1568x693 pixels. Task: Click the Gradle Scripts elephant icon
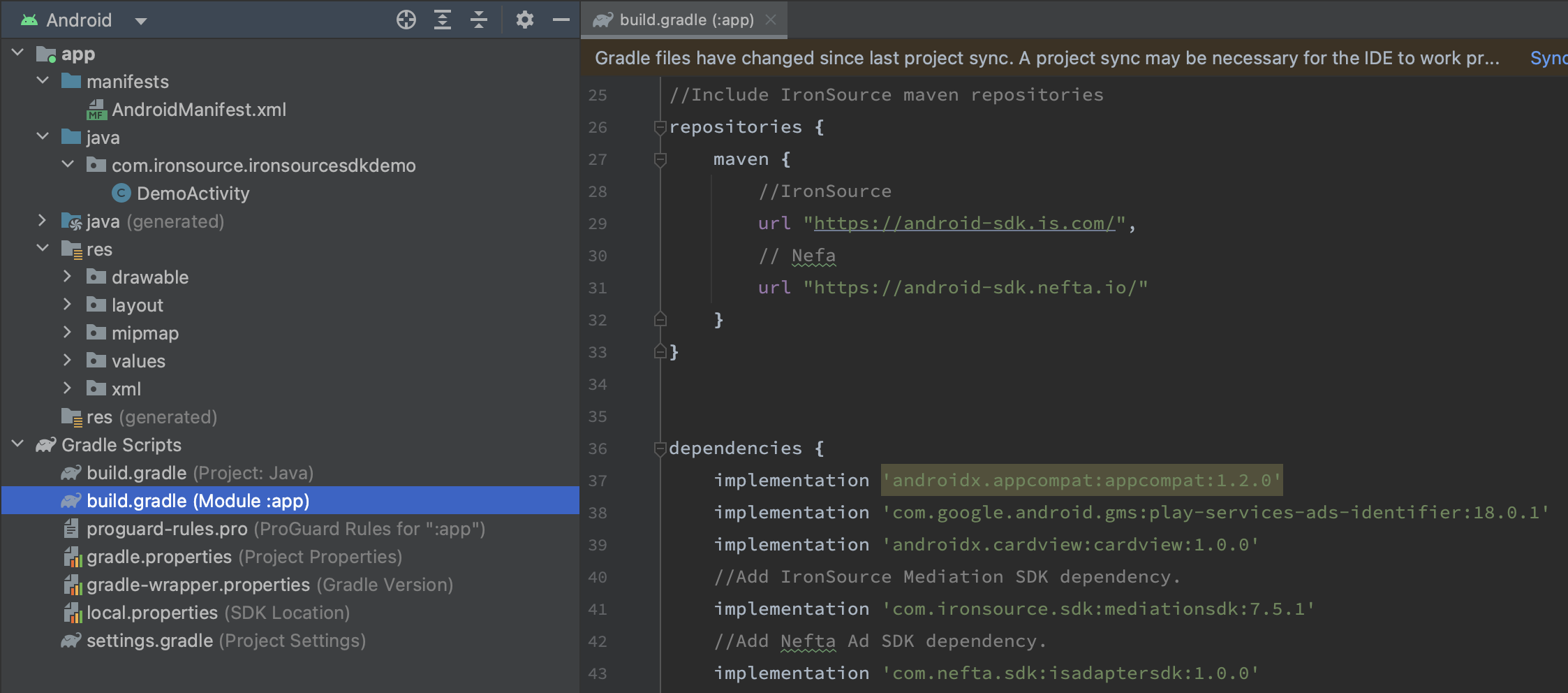click(46, 445)
